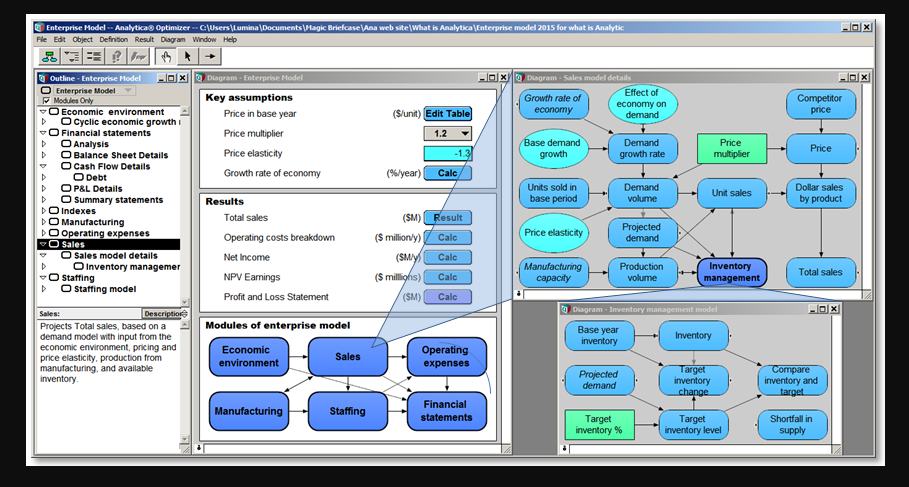Open the Result menu
The width and height of the screenshot is (909, 487).
click(x=144, y=39)
